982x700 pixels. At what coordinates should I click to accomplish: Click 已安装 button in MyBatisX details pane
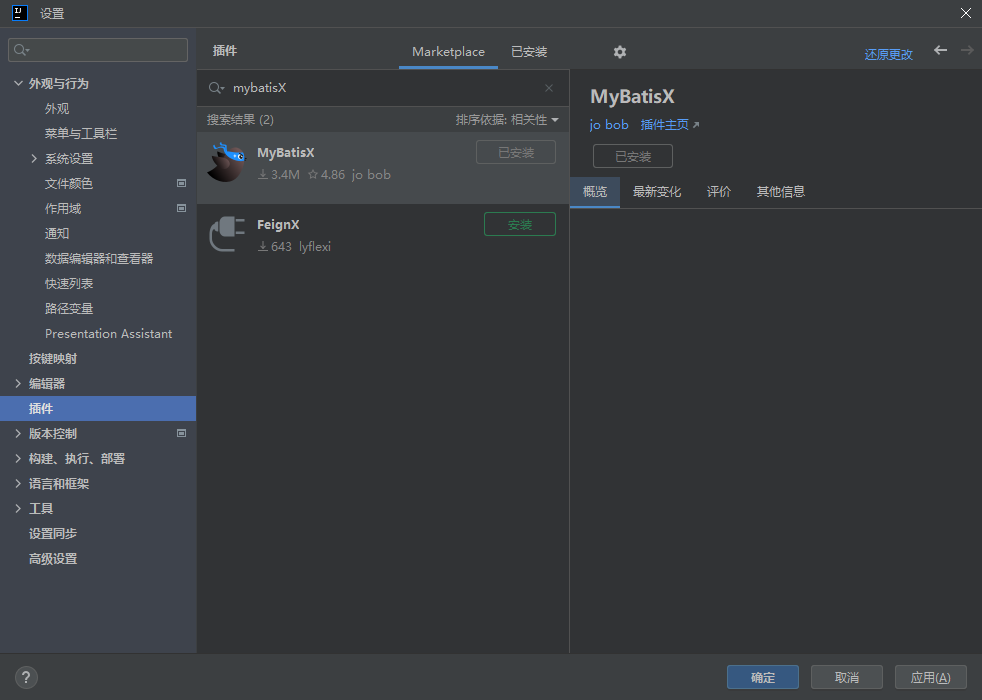click(x=633, y=156)
